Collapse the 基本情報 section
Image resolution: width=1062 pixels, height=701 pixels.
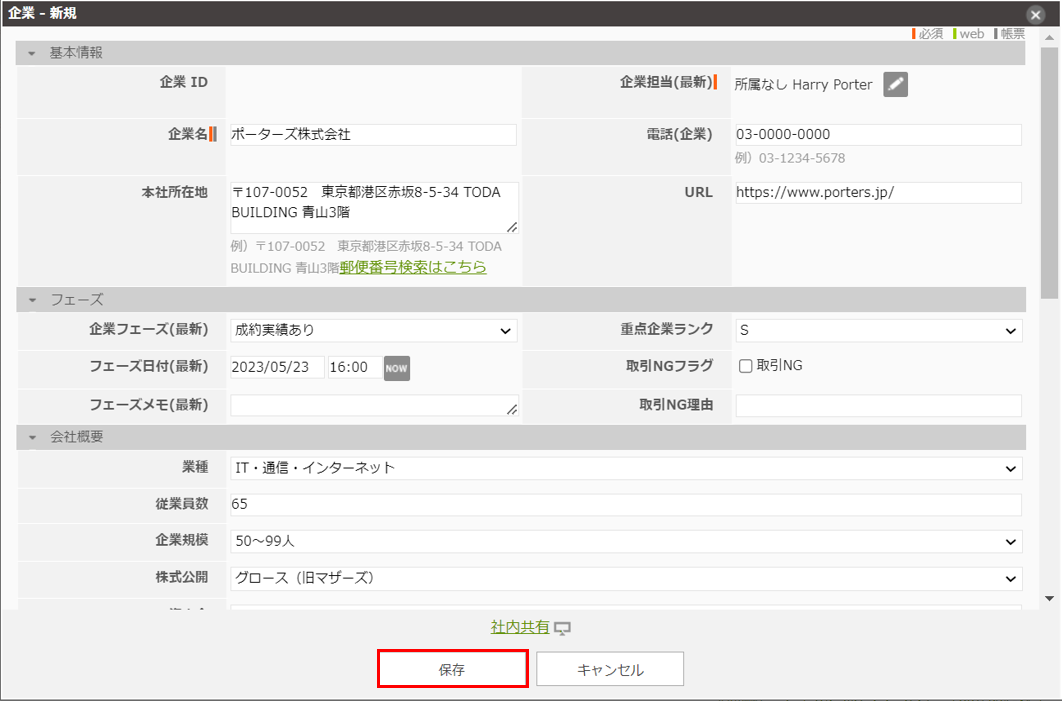pyautogui.click(x=32, y=53)
